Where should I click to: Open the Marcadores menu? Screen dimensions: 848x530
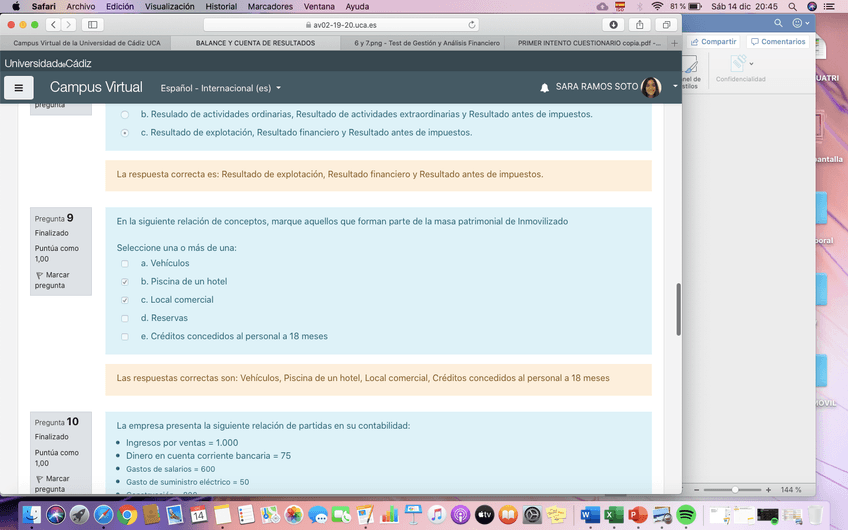[270, 6]
